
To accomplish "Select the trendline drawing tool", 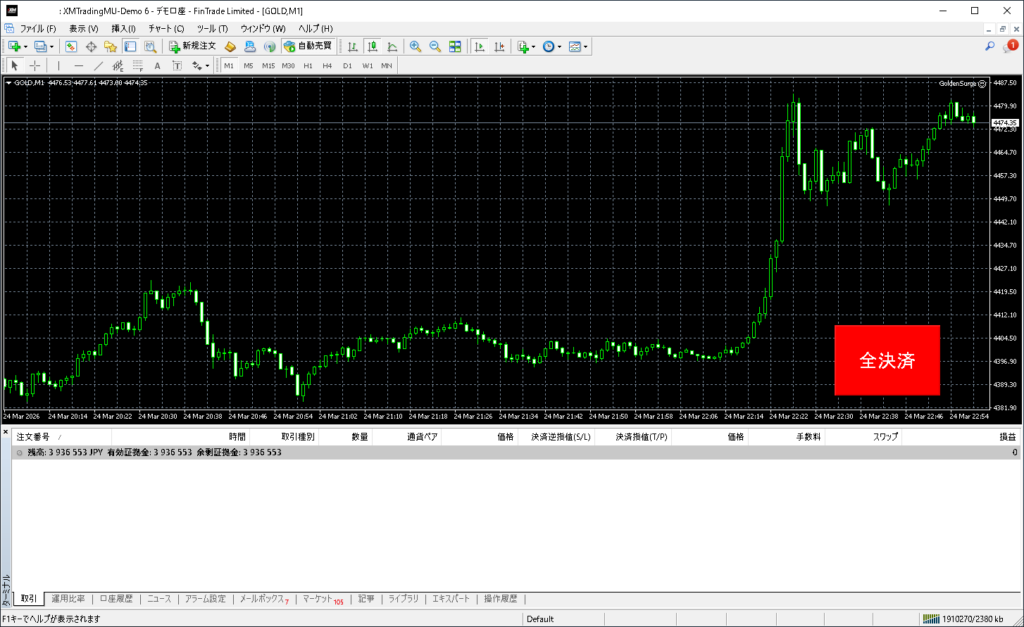I will click(98, 65).
